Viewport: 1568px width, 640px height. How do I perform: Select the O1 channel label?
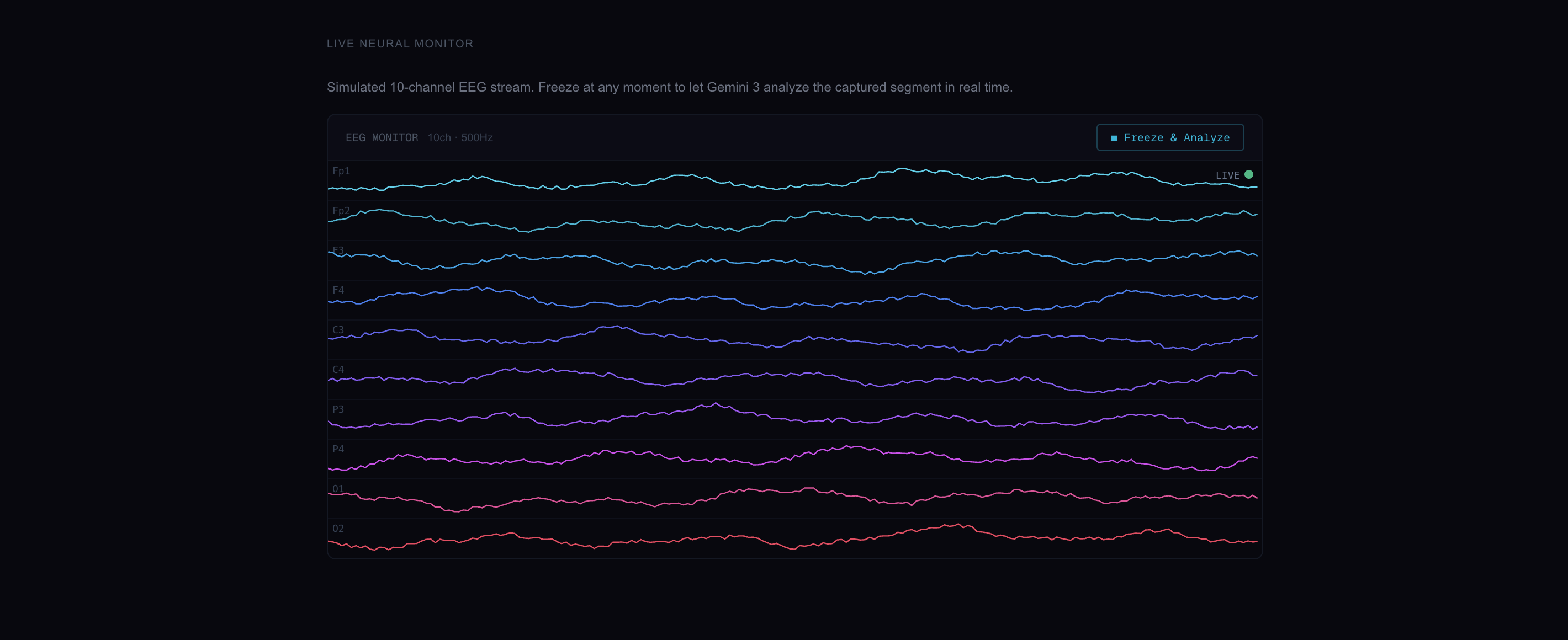[x=338, y=488]
